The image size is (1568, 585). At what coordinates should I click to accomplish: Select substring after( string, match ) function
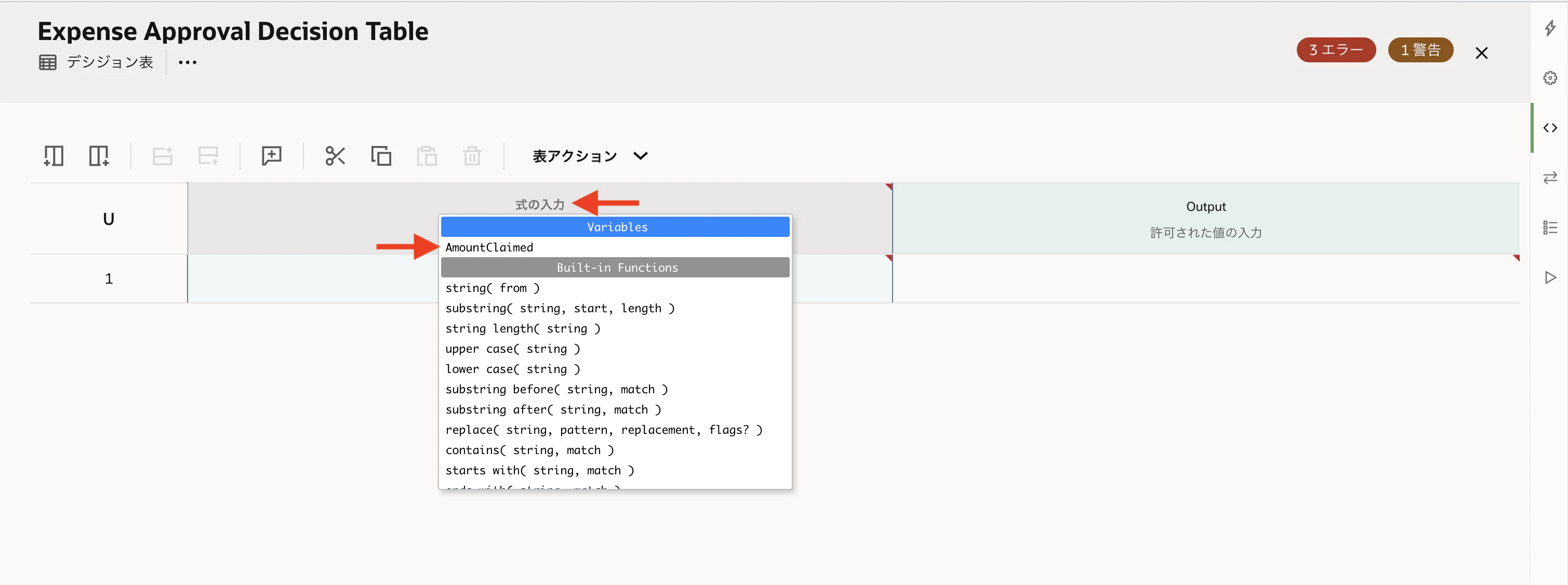615,410
